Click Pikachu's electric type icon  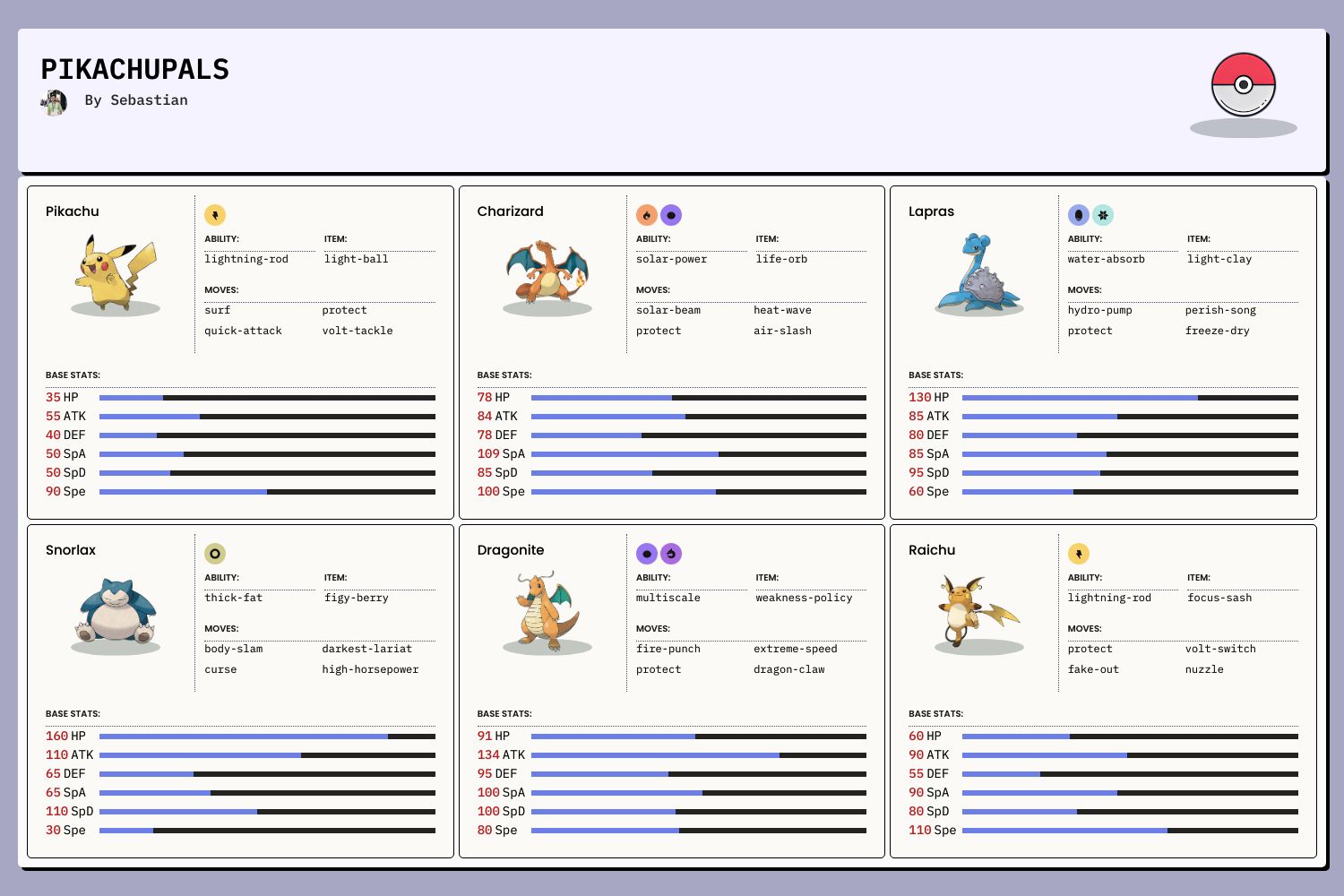pos(215,215)
